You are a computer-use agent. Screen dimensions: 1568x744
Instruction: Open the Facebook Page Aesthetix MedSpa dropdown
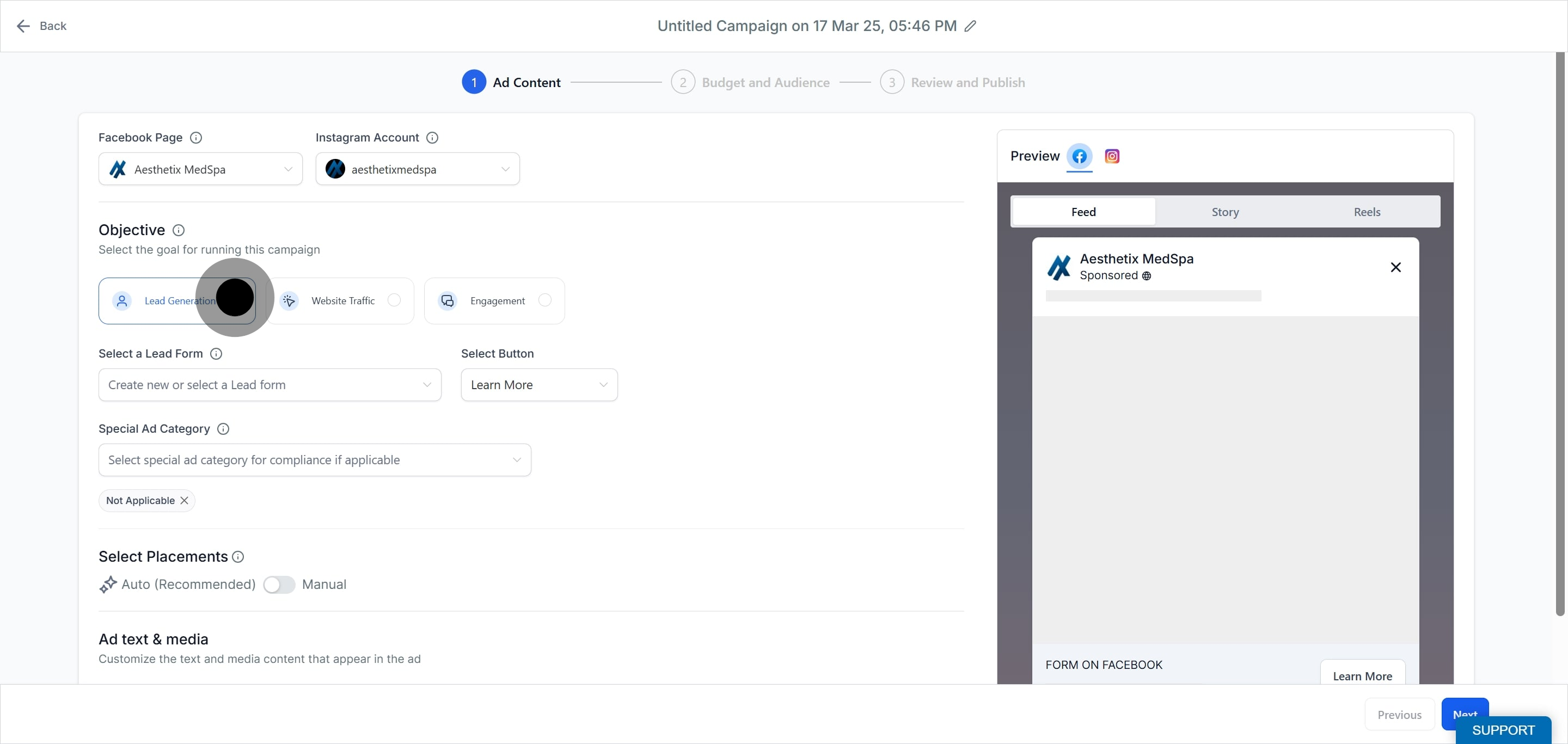point(200,169)
